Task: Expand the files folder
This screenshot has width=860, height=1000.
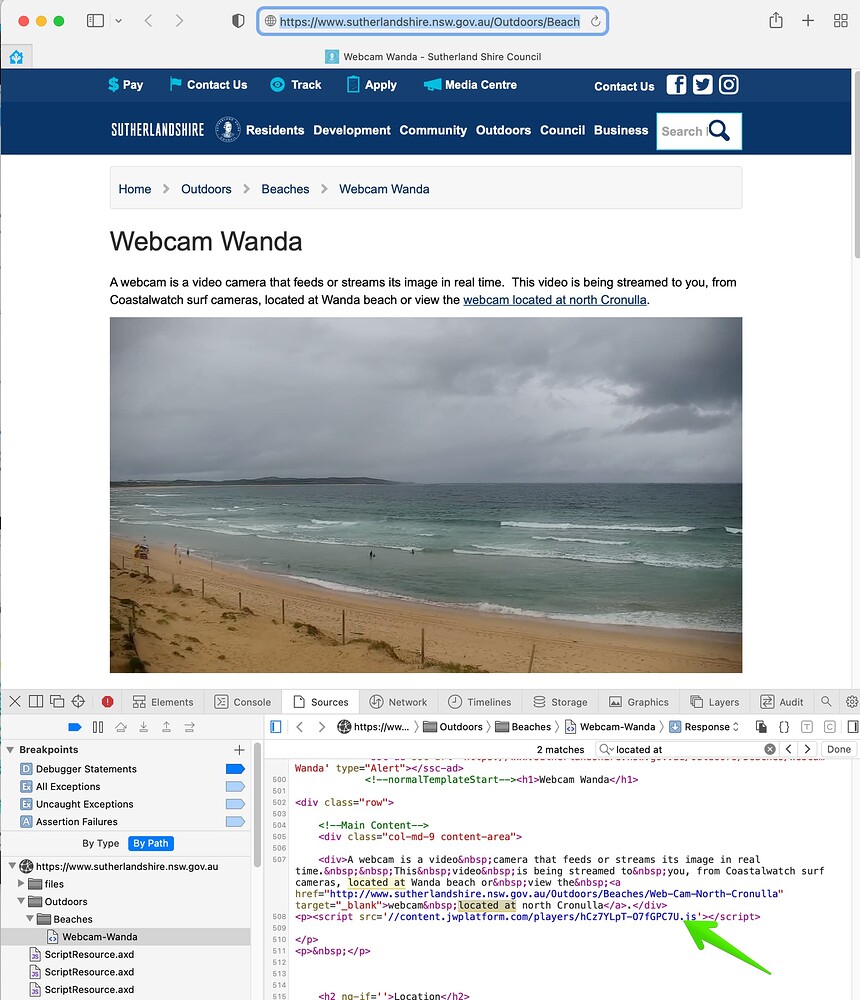Action: point(21,883)
